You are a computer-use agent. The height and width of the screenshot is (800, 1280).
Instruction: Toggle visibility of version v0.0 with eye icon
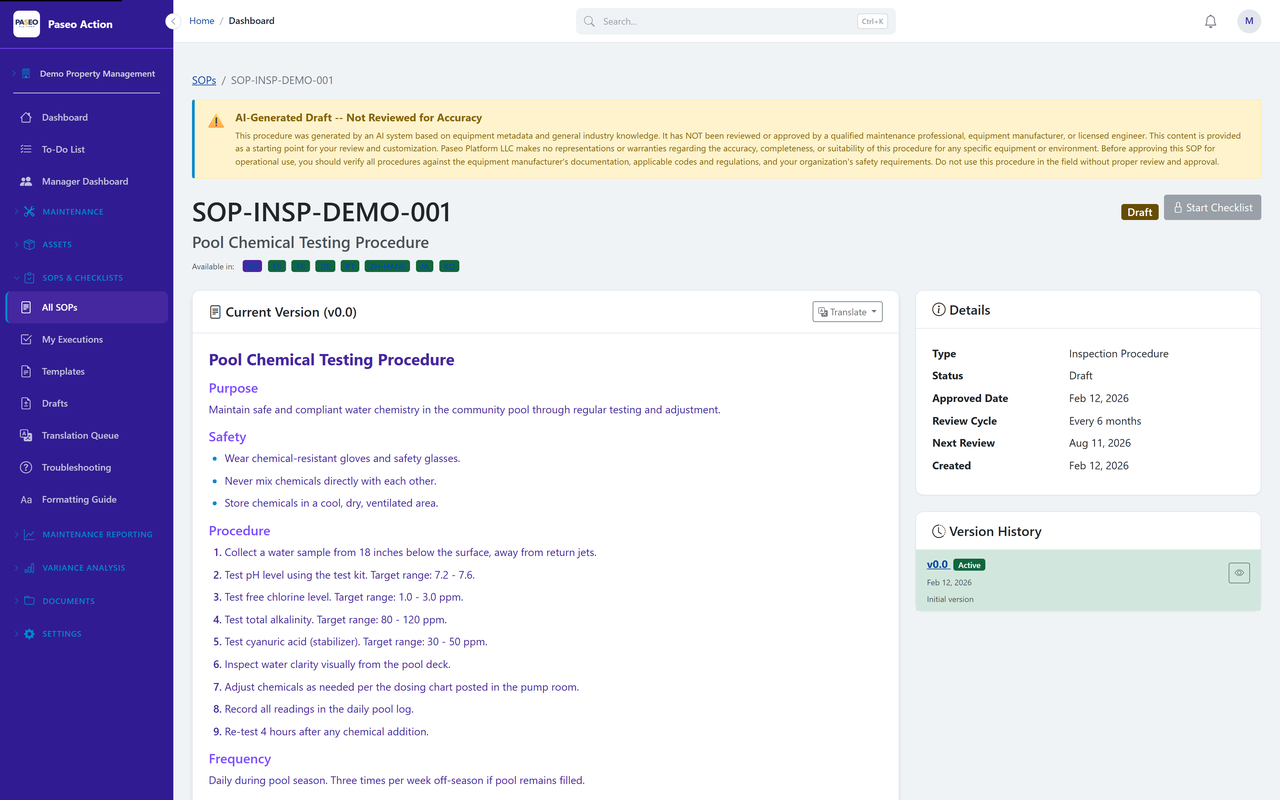[x=1239, y=572]
